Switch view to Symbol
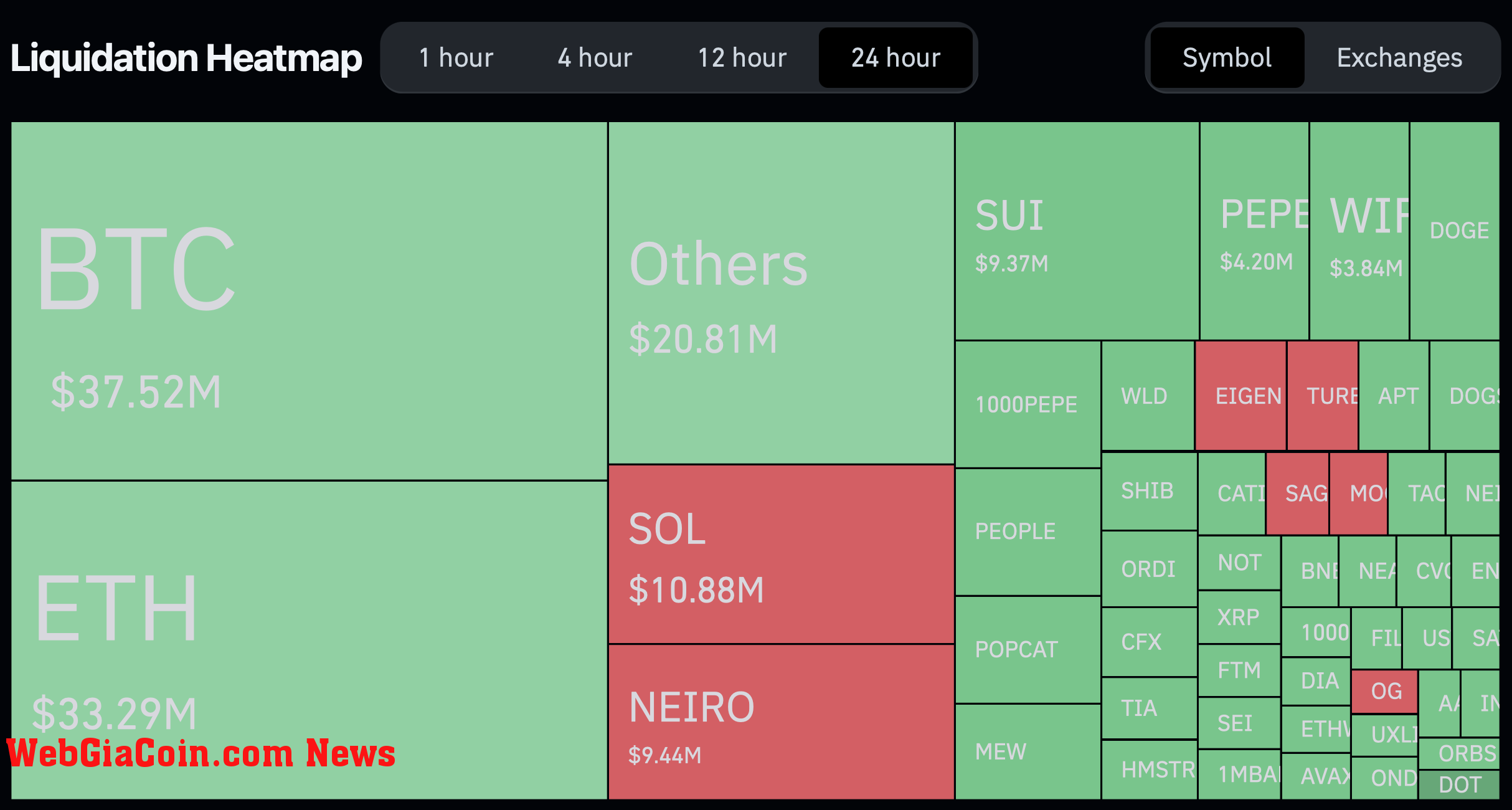This screenshot has width=1512, height=810. click(1227, 58)
